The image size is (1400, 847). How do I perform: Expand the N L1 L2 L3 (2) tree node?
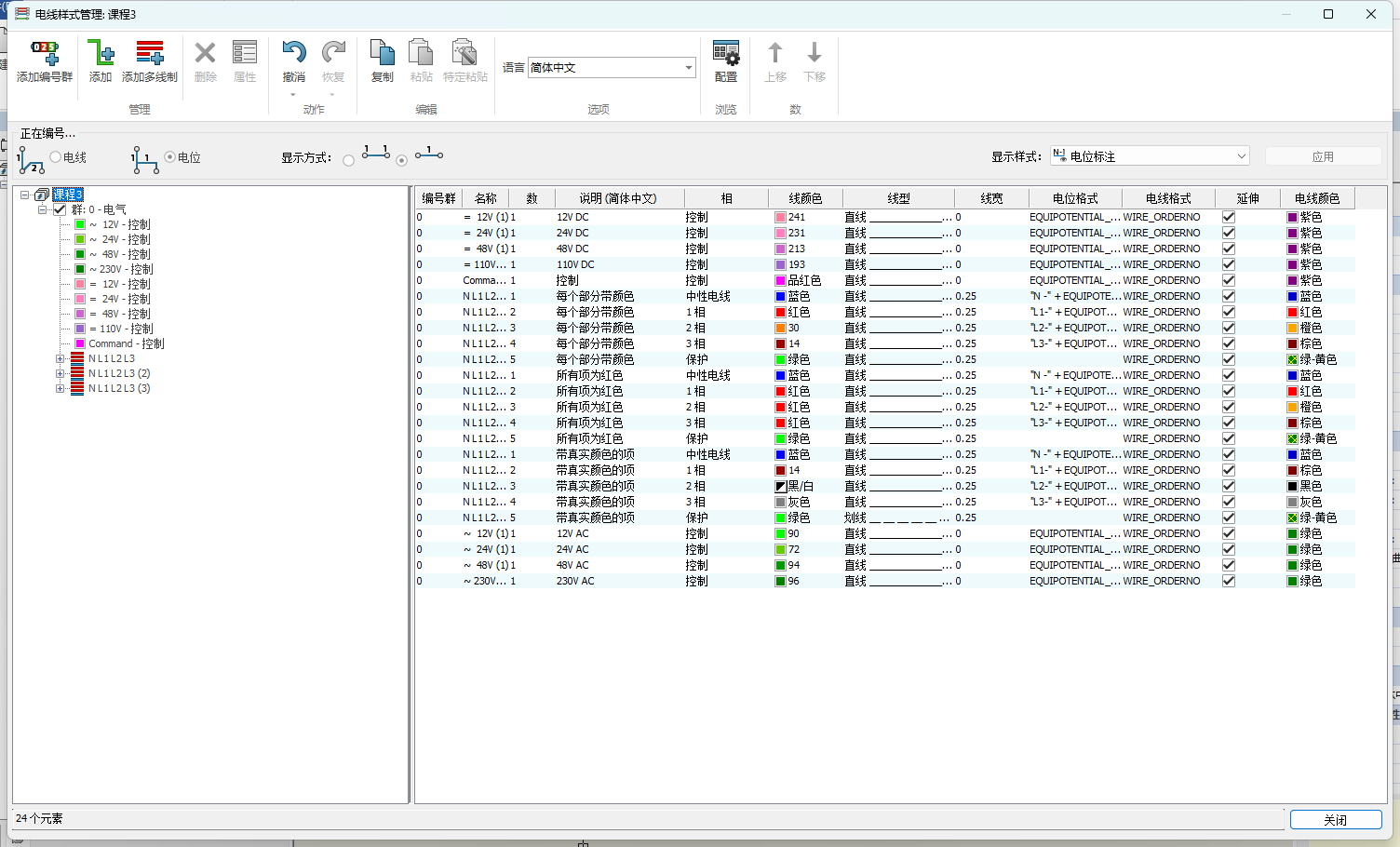(x=61, y=373)
